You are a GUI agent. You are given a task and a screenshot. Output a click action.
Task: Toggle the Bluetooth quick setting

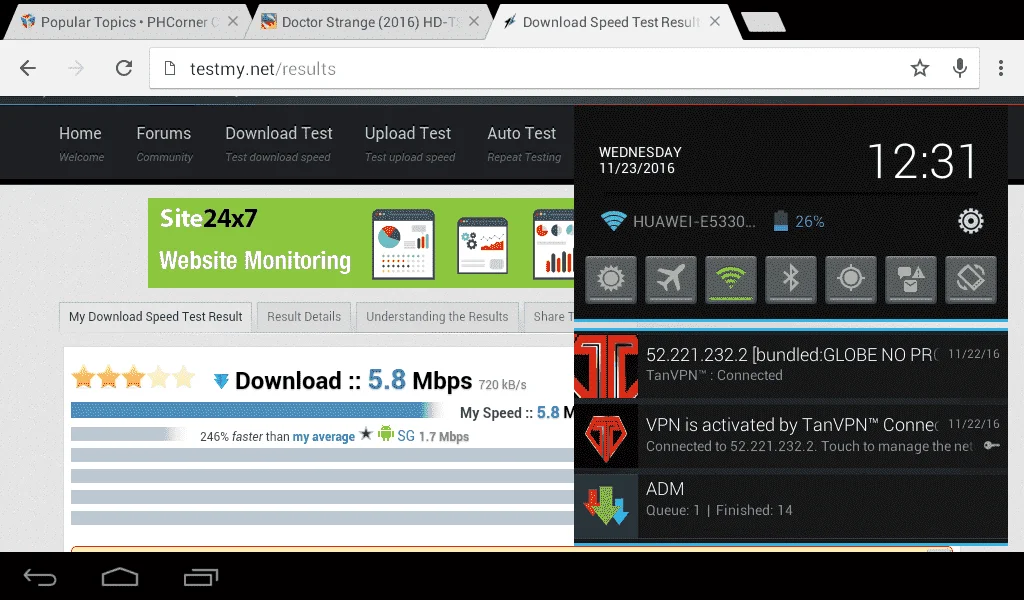[791, 279]
